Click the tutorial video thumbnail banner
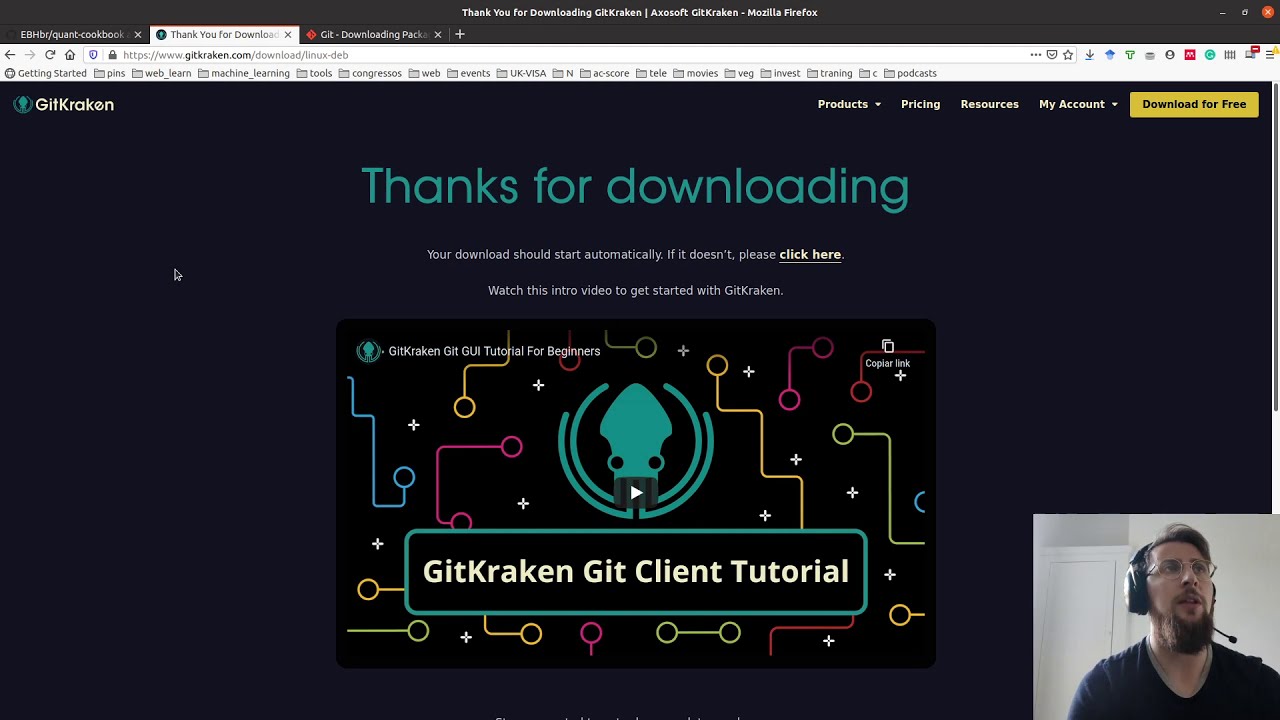Screen dimensions: 1280x720 [x=636, y=571]
